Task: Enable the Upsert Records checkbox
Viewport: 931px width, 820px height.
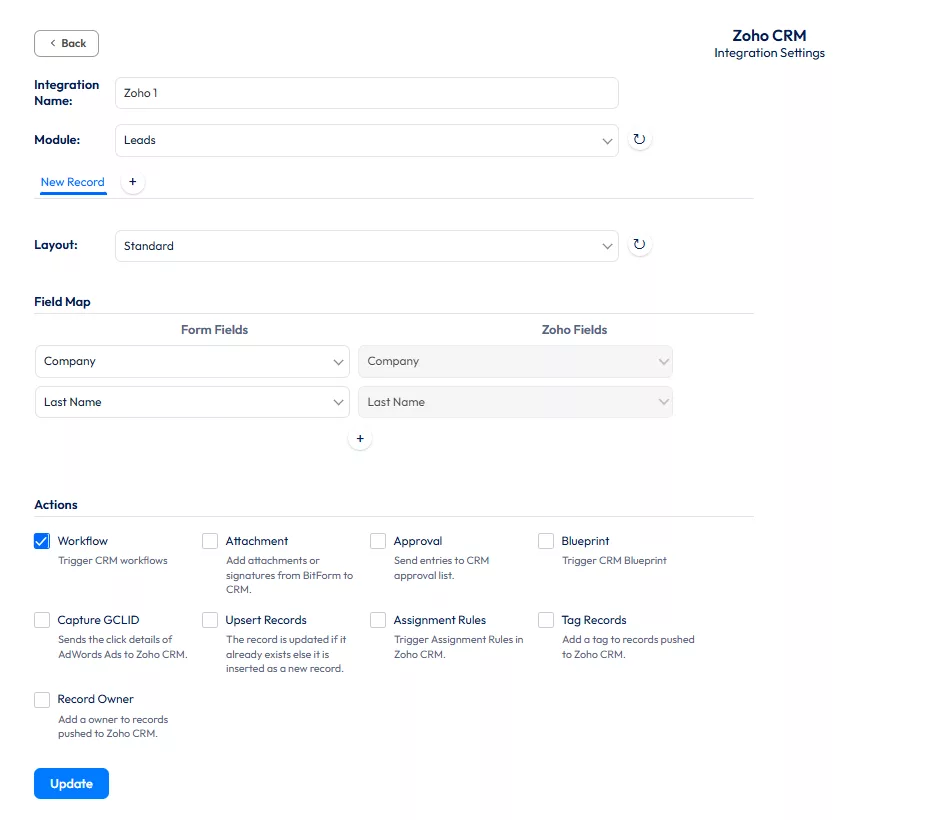Action: click(x=210, y=620)
